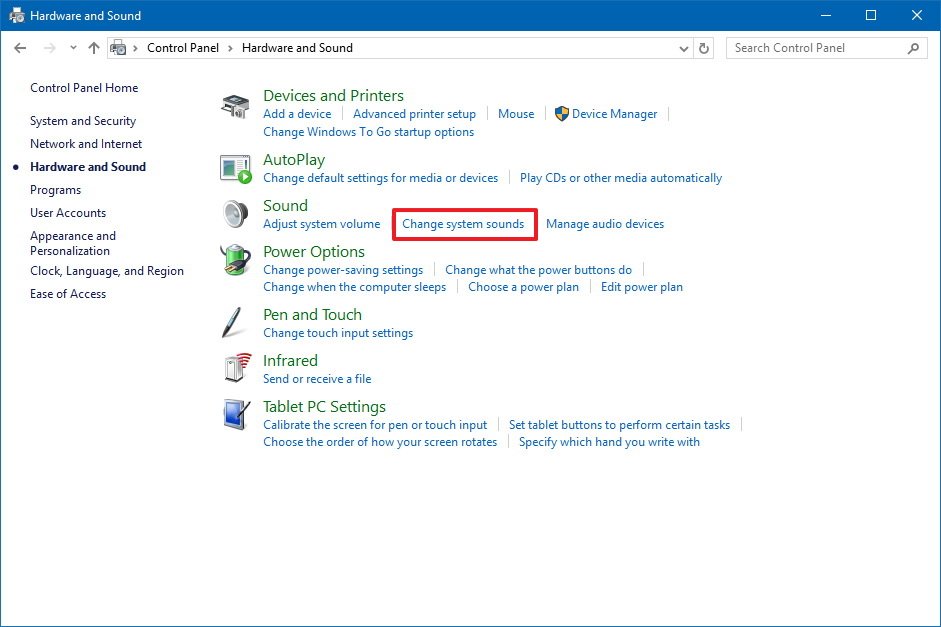Open the Power Options battery icon

[x=235, y=260]
